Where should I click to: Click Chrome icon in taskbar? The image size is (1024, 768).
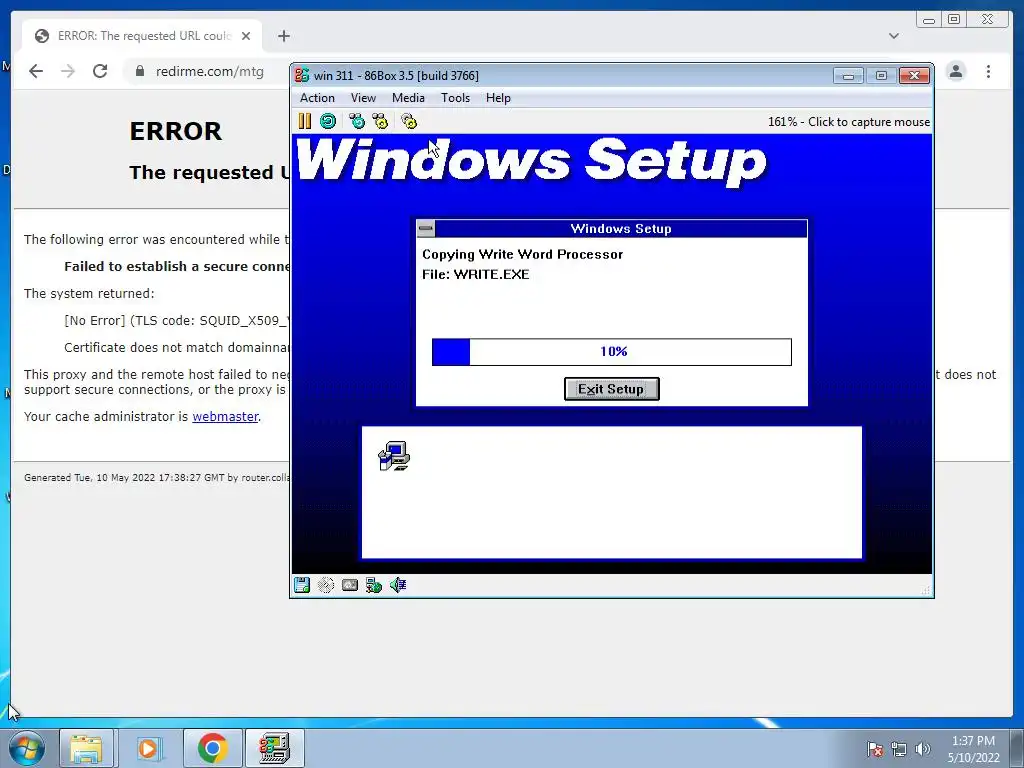tap(212, 748)
